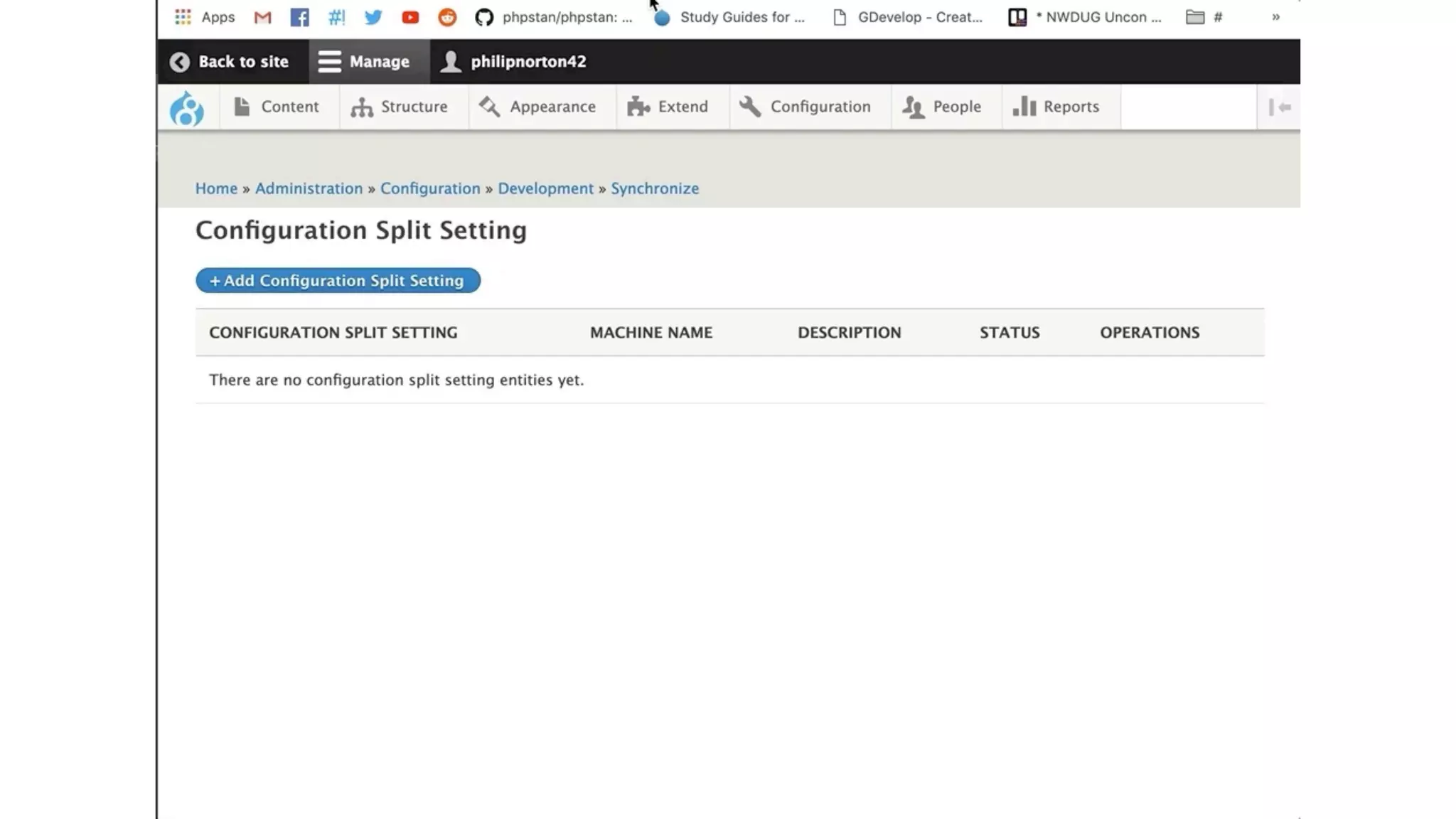This screenshot has height=819, width=1456.
Task: Toggle the Manage admin tray
Action: tap(364, 62)
